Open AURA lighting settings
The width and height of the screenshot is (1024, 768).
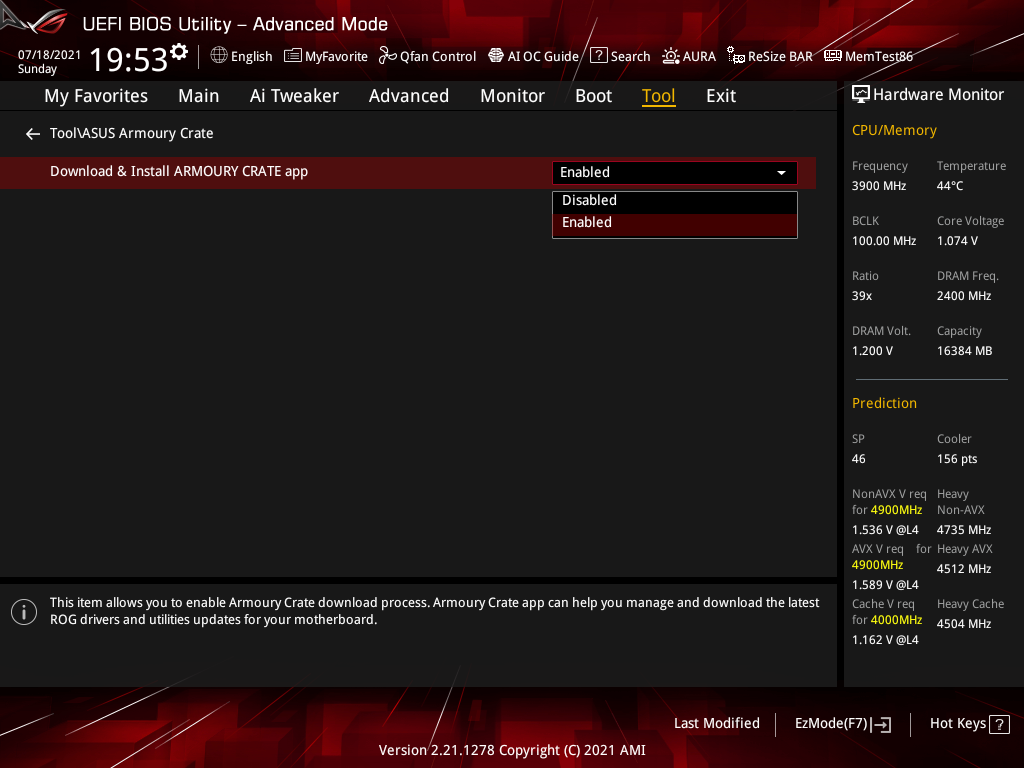(x=689, y=56)
